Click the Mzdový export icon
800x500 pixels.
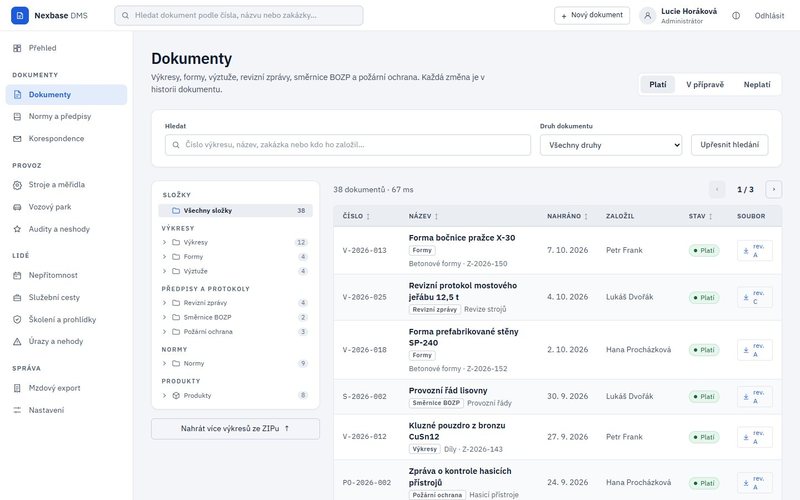click(x=17, y=388)
